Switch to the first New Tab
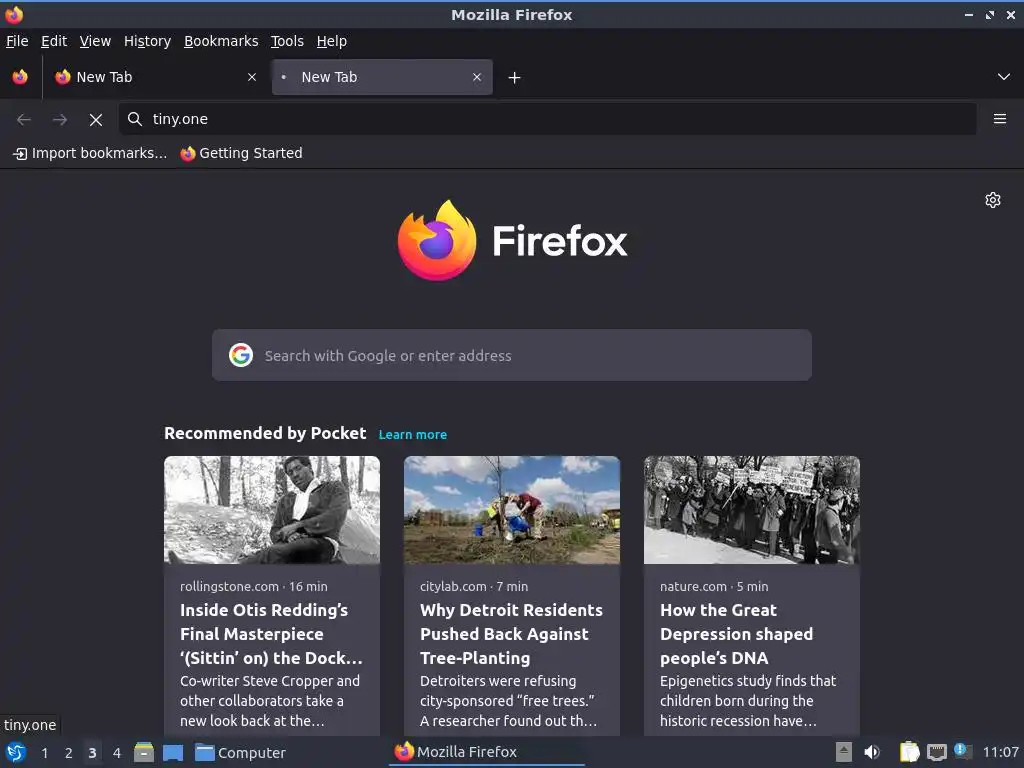This screenshot has width=1024, height=768. [x=155, y=77]
